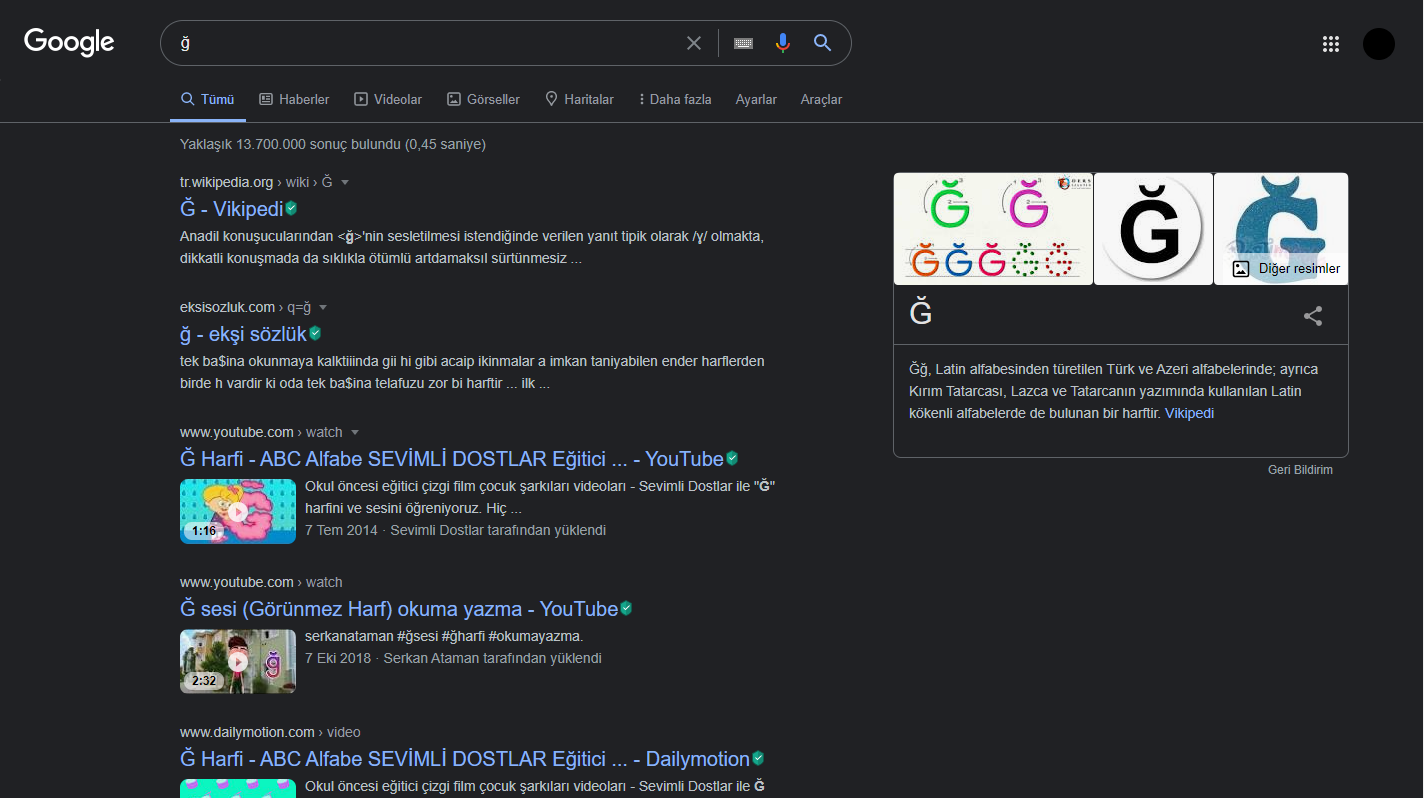Open the Ğ - Vikipedi result

(x=232, y=208)
